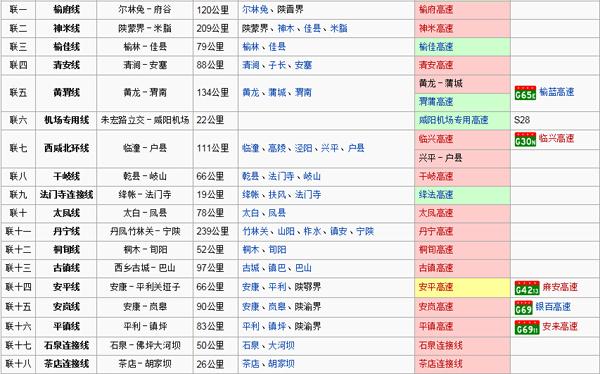Follow the 安来高速 link

tap(560, 327)
